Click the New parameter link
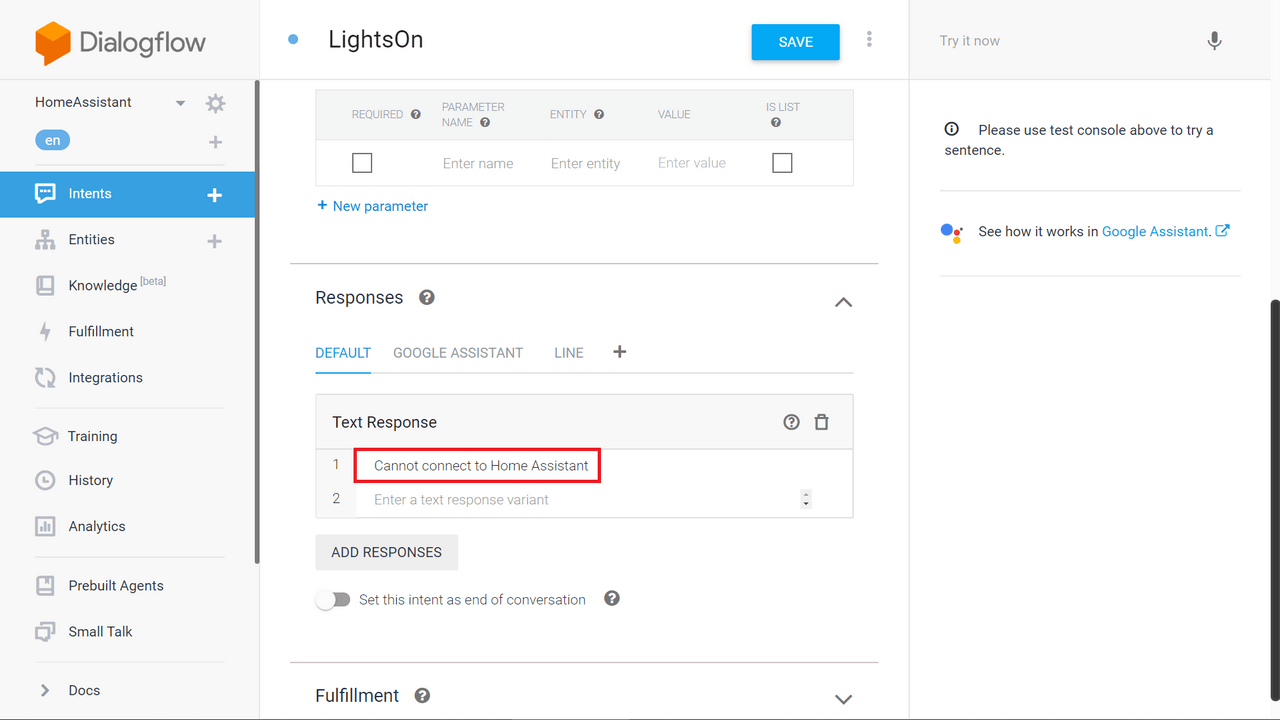The image size is (1280, 720). tap(372, 206)
